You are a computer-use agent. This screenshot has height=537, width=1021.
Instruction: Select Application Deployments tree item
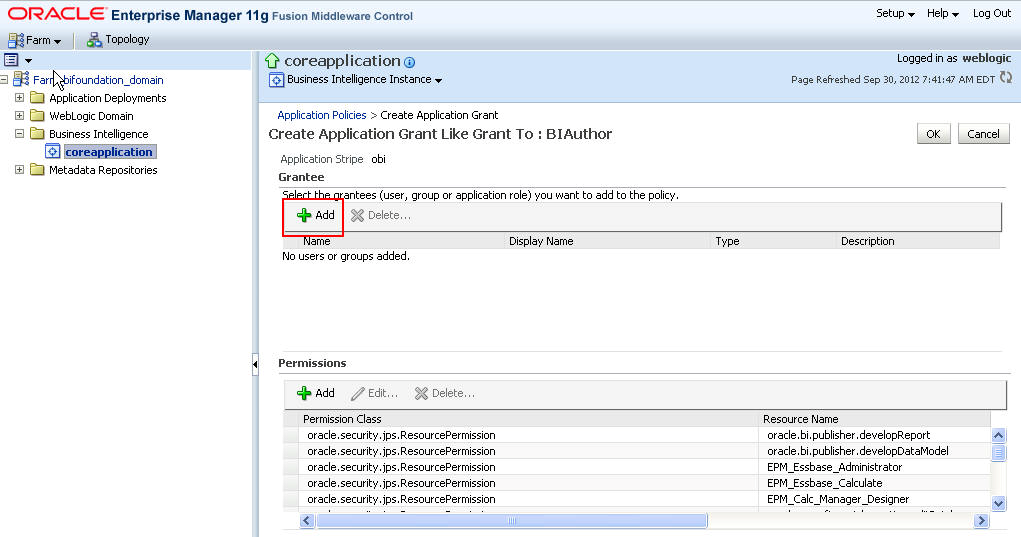click(x=107, y=98)
